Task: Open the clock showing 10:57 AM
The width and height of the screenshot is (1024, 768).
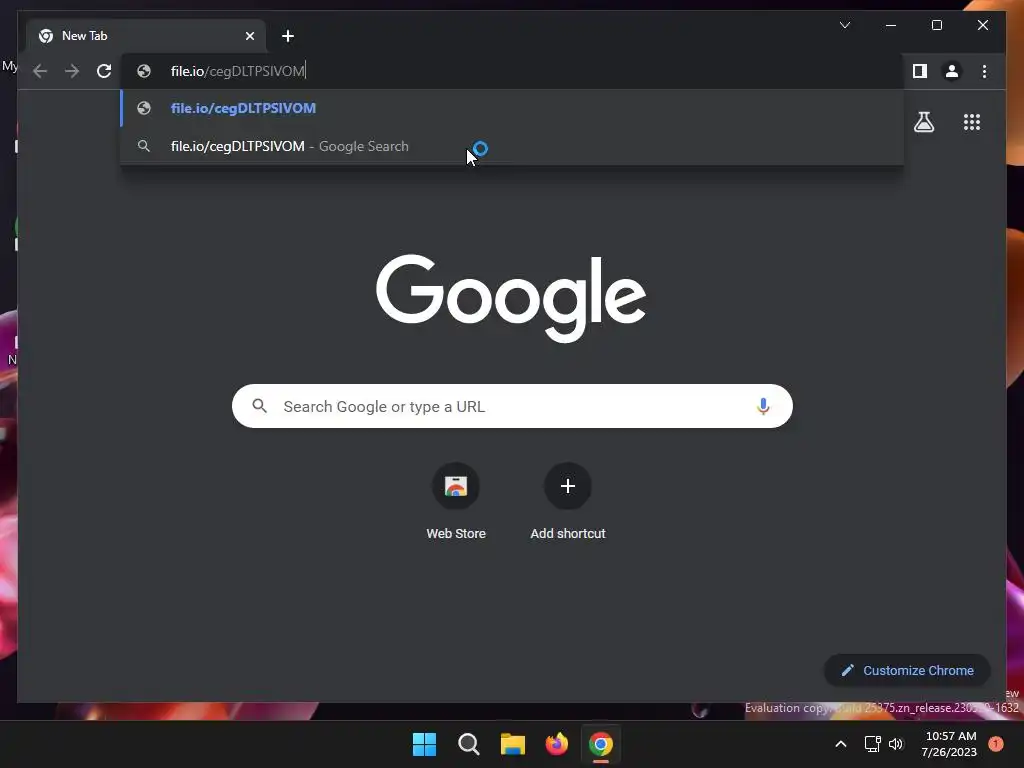Action: (x=949, y=744)
